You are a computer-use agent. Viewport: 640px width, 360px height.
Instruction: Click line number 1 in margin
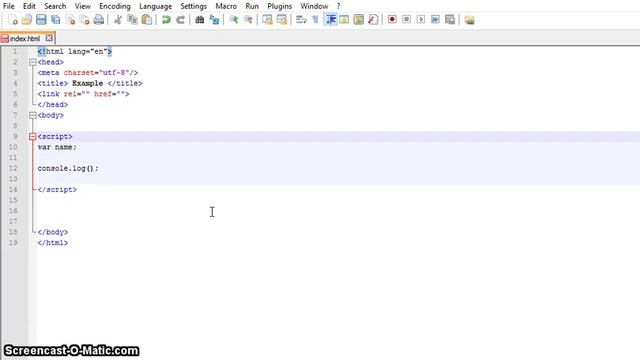point(15,51)
